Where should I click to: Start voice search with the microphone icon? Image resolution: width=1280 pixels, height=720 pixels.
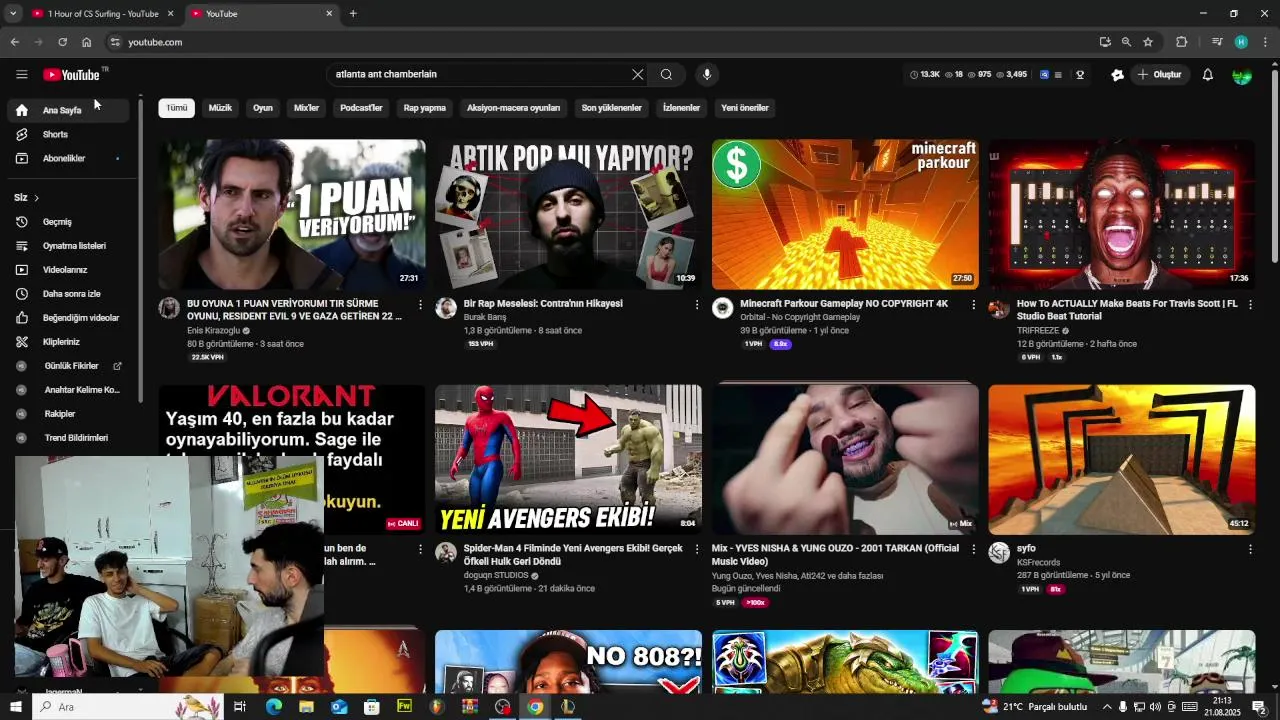(707, 74)
